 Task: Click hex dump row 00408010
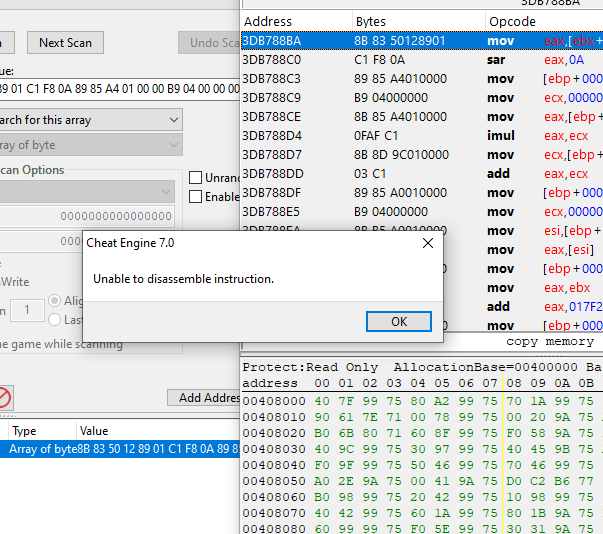coord(422,417)
